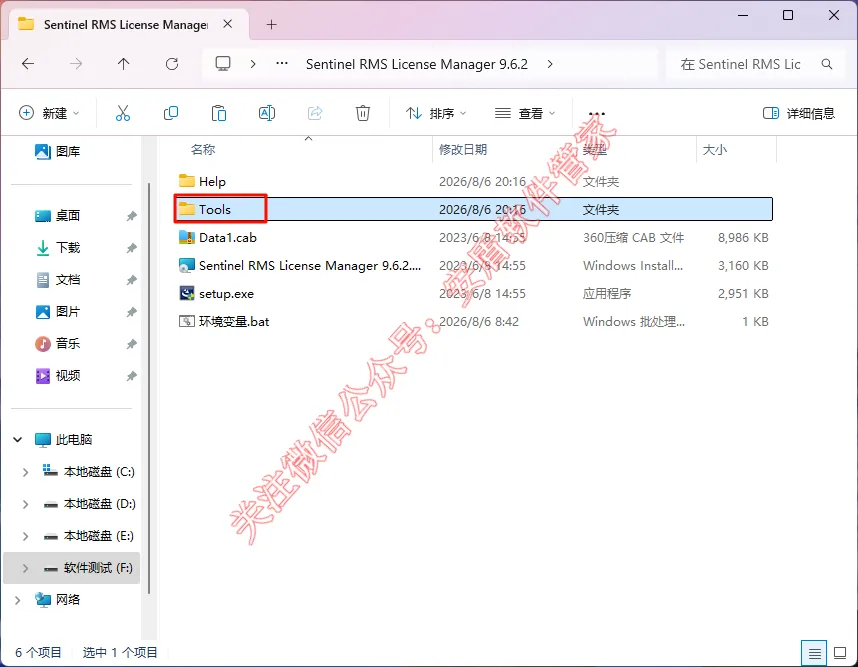Refresh the current folder view

[172, 64]
